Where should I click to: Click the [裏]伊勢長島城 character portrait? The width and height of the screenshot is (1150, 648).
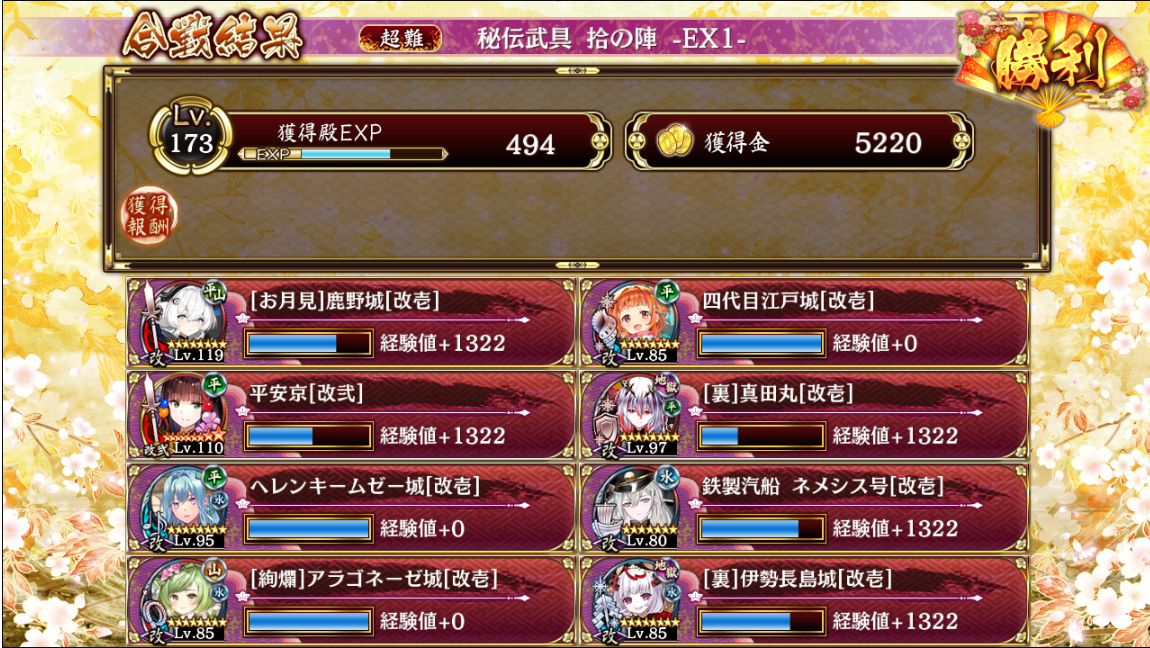[636, 601]
